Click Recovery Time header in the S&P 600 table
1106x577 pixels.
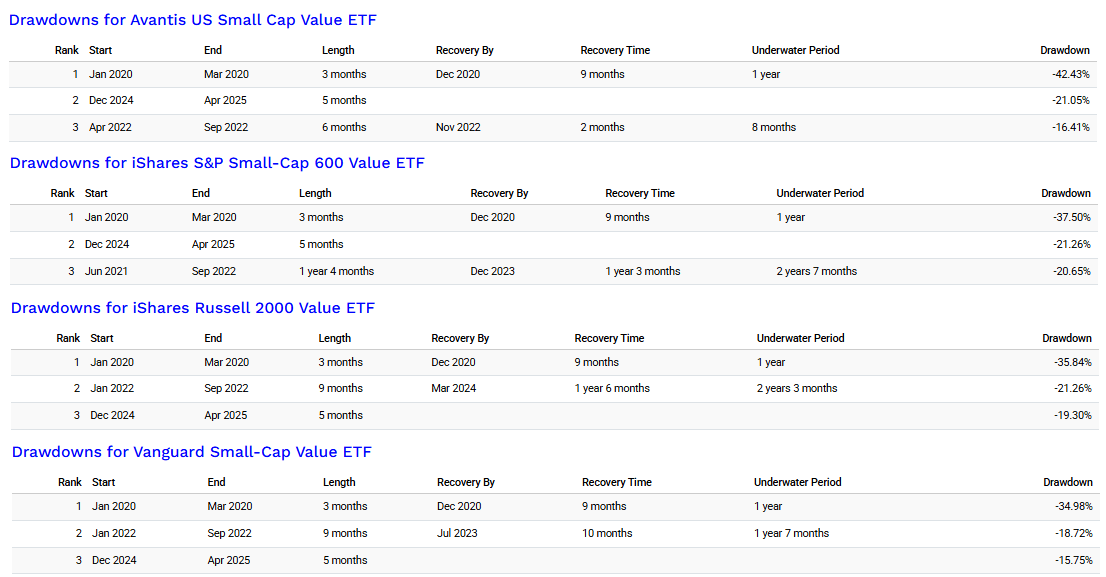pyautogui.click(x=640, y=193)
